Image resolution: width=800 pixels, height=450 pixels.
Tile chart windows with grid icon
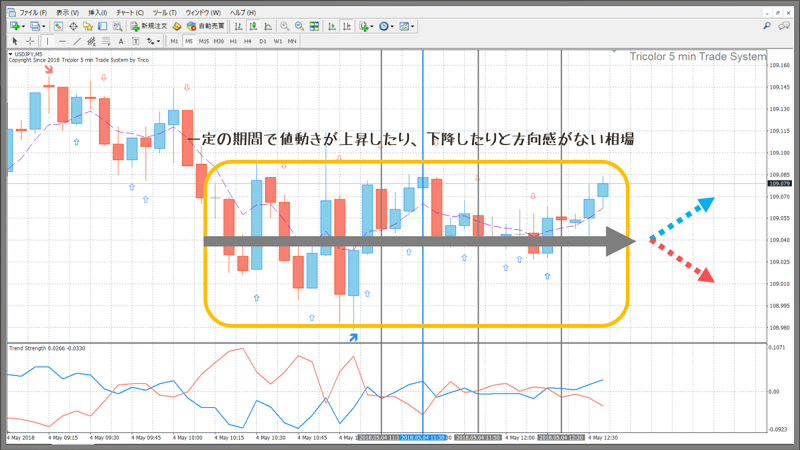(x=314, y=26)
